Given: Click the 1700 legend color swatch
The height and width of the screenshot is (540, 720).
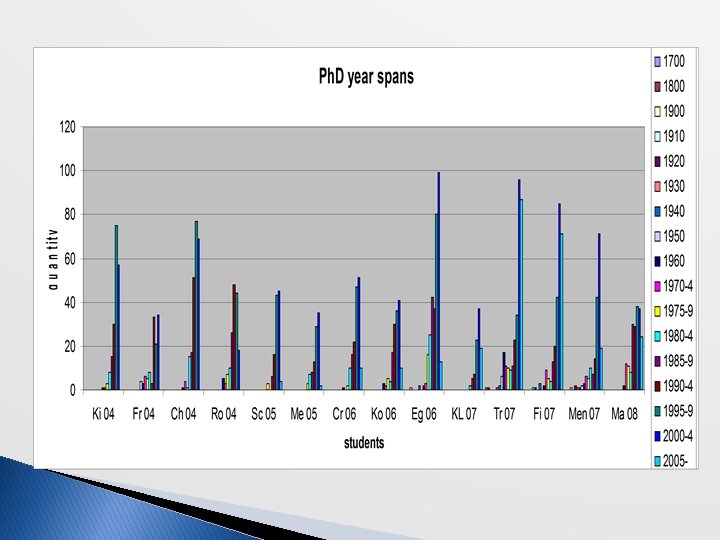Looking at the screenshot, I should click(x=657, y=62).
